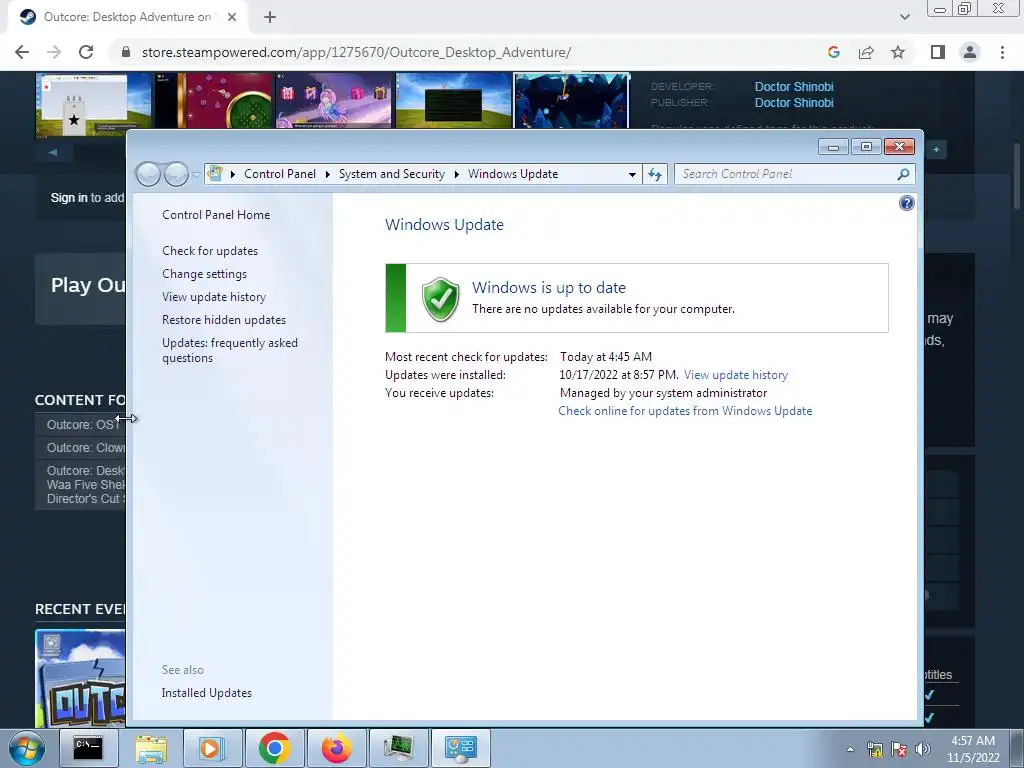The image size is (1024, 768).
Task: Expand the arrow after Control Panel breadcrumb
Action: 327,174
